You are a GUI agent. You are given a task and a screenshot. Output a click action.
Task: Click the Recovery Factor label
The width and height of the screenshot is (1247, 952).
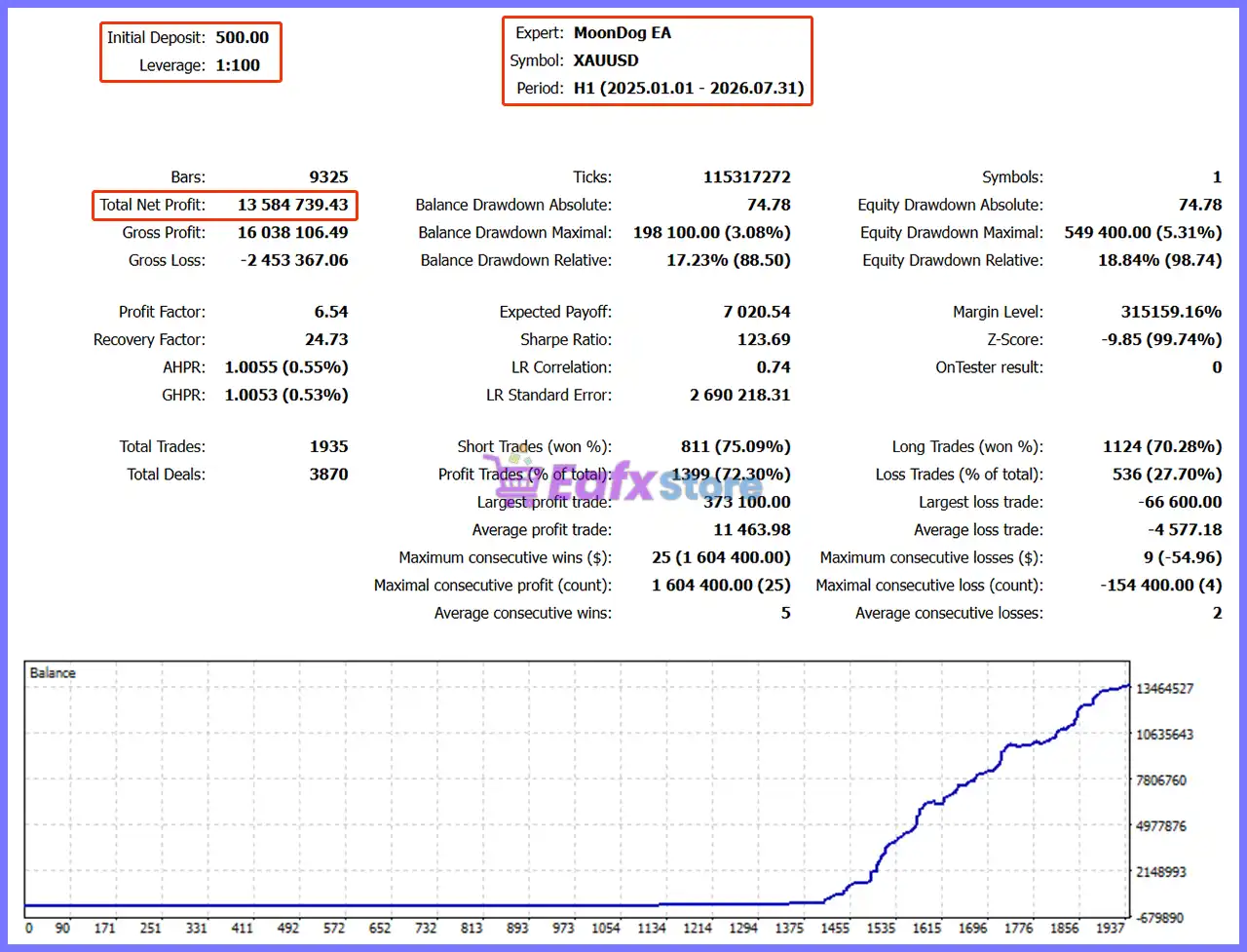(149, 340)
